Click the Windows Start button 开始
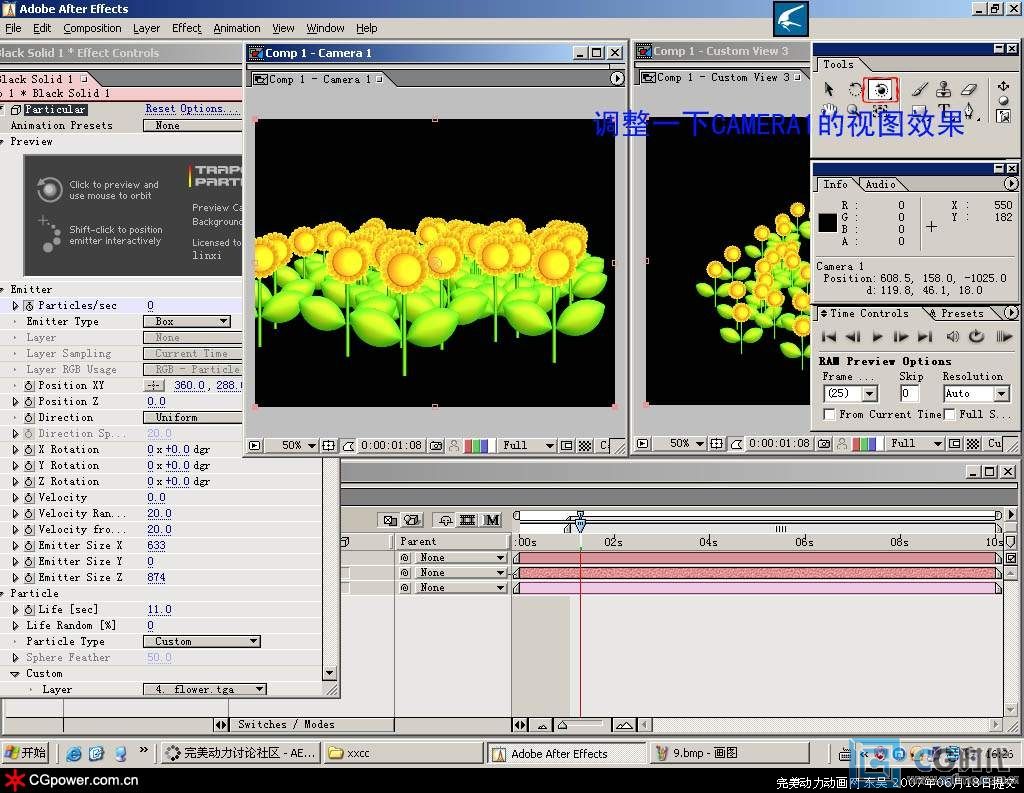This screenshot has height=793, width=1024. pos(25,753)
